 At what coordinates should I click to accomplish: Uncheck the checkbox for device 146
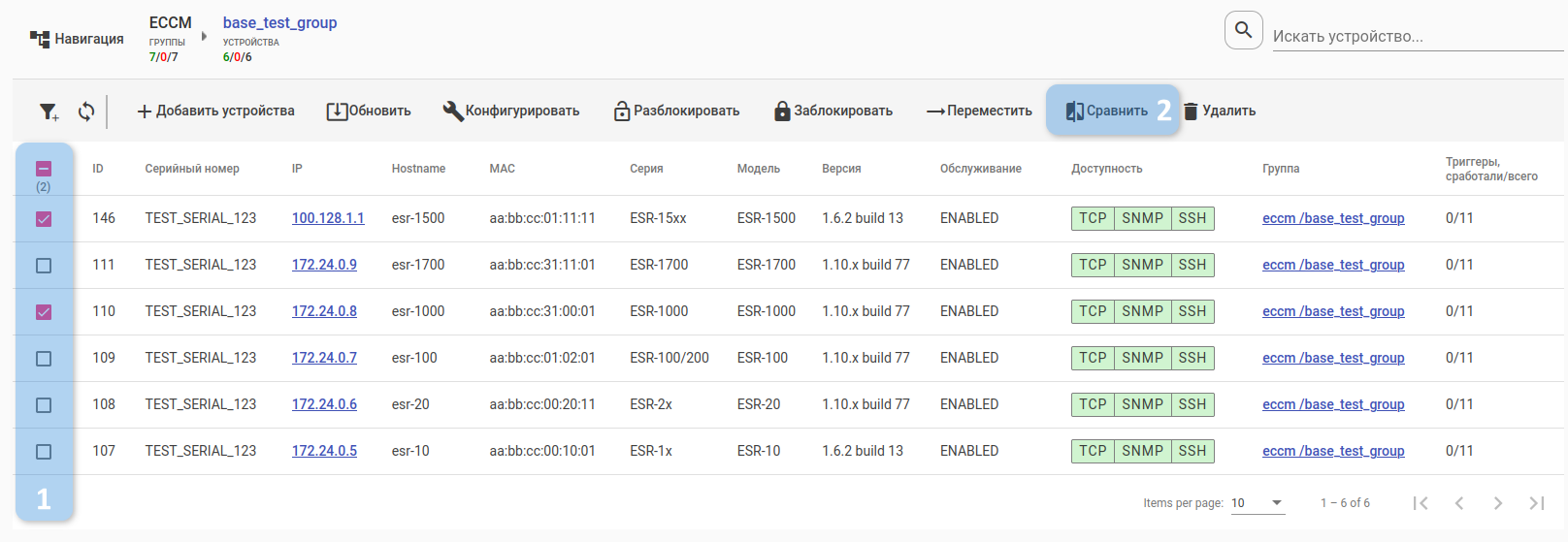tap(44, 219)
